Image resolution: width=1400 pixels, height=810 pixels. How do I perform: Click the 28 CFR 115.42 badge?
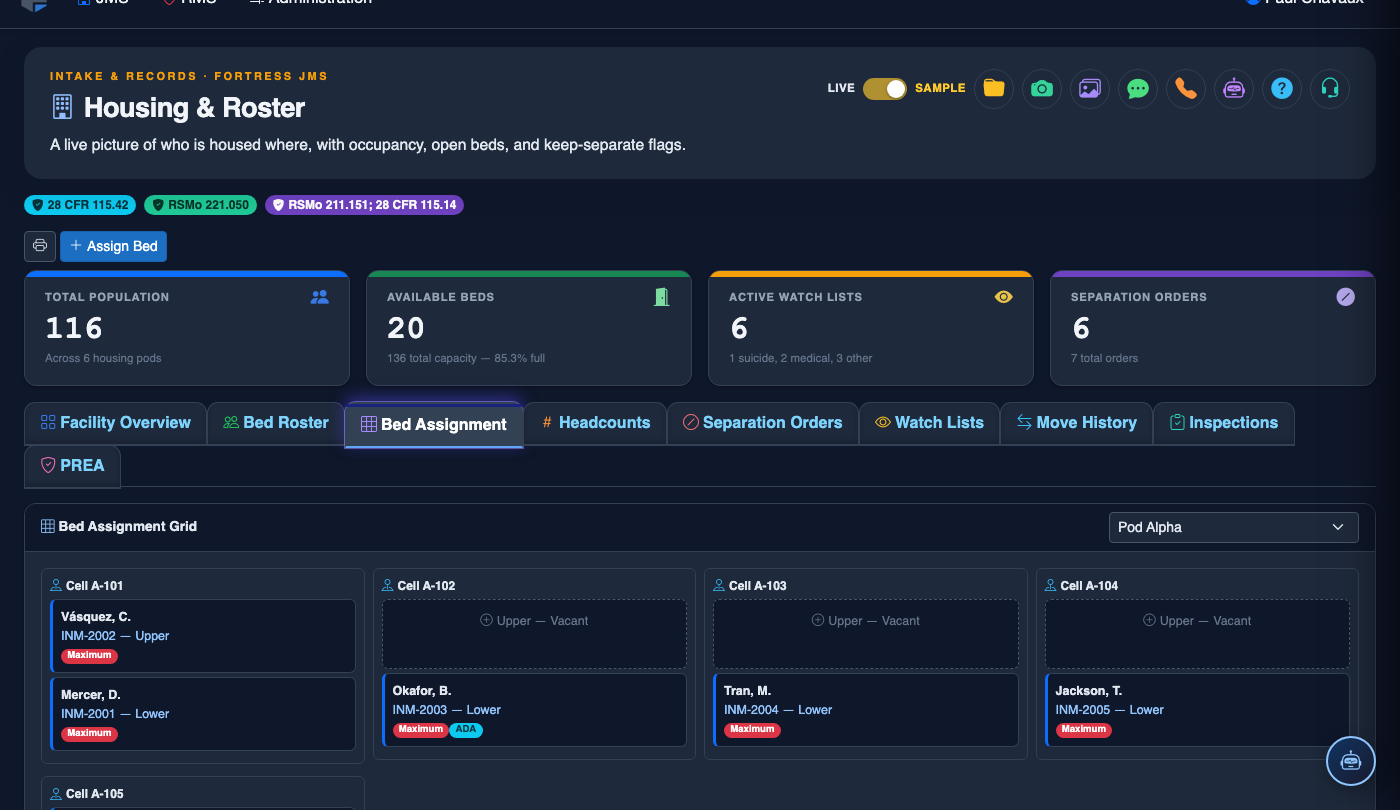tap(81, 205)
